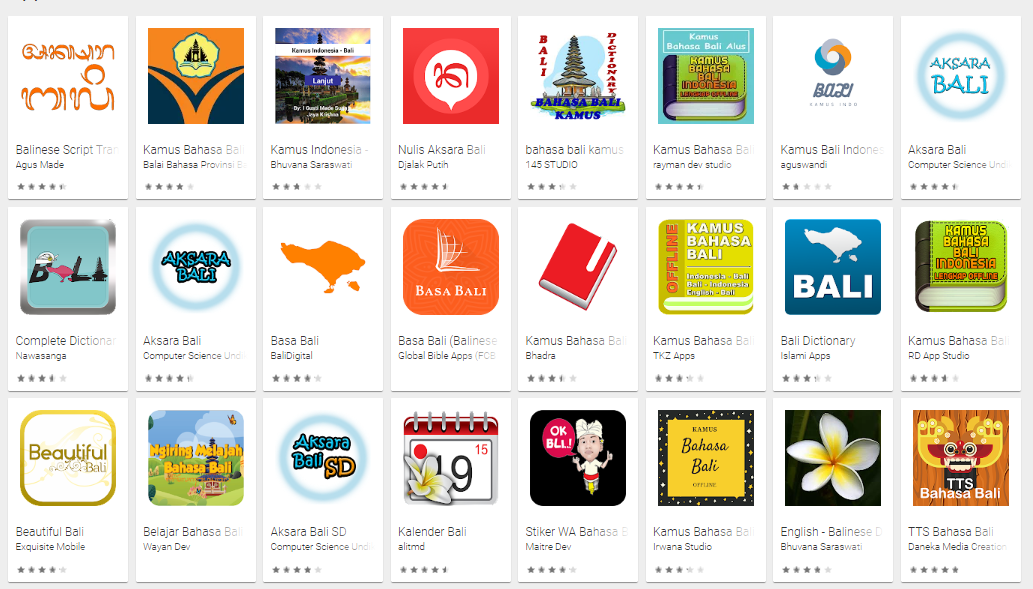Open the Kalender Bali calendar icon
The height and width of the screenshot is (589, 1033).
451,458
